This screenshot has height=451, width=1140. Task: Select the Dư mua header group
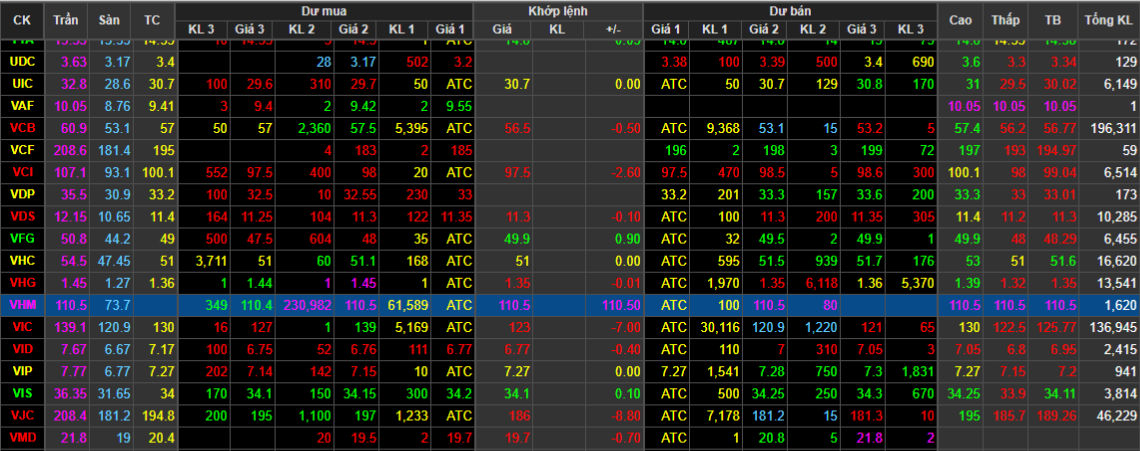pos(323,10)
